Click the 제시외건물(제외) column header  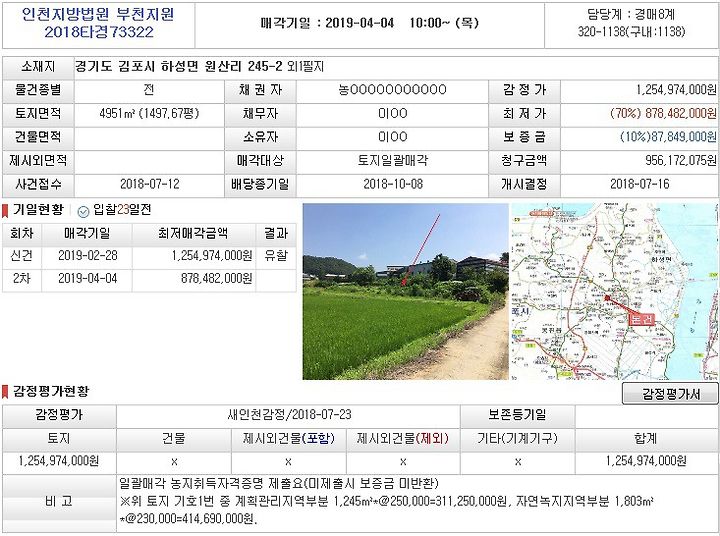(403, 439)
